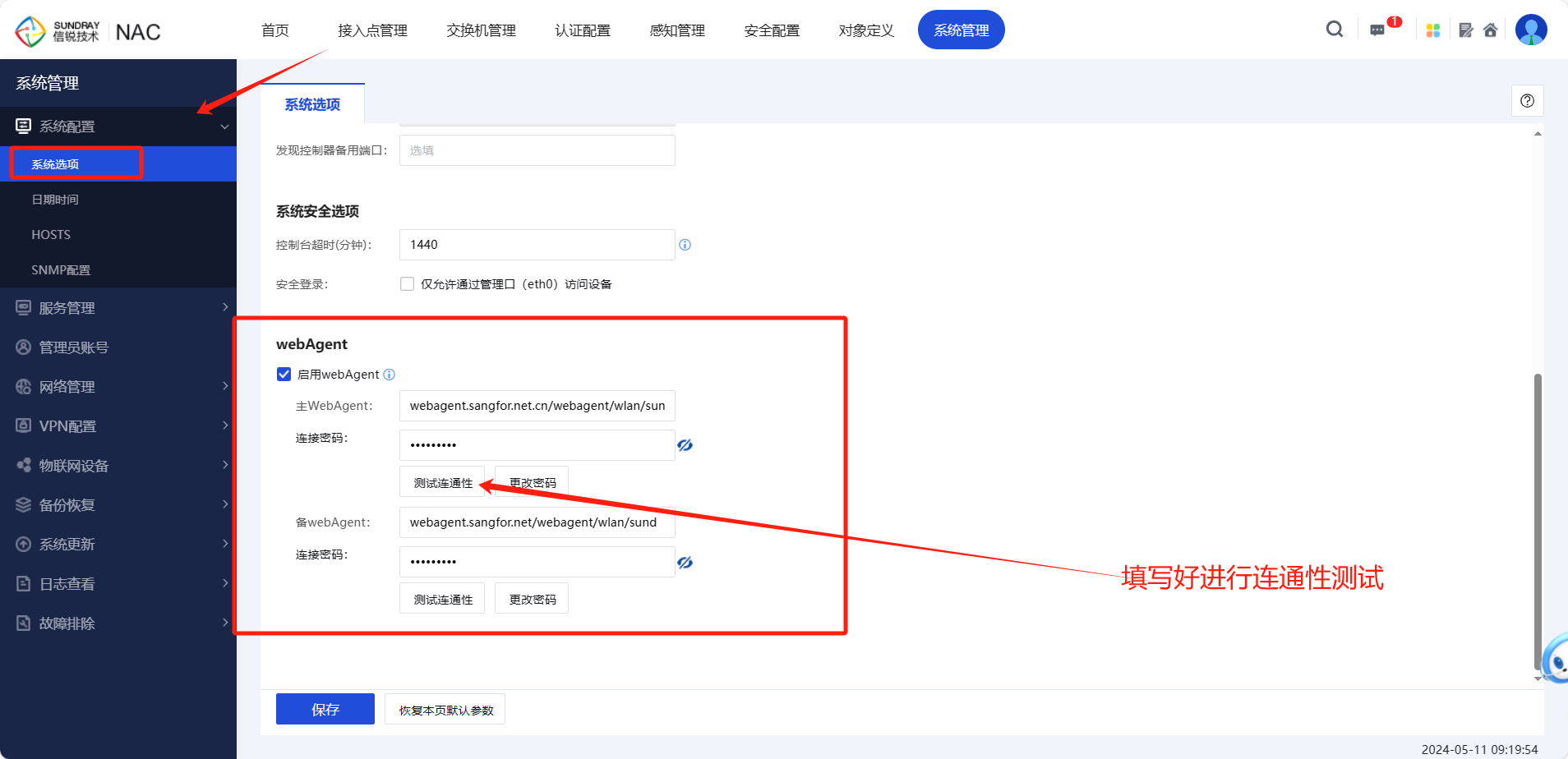The height and width of the screenshot is (759, 1568).
Task: Expand the VPN配置 menu arrow
Action: coord(225,425)
